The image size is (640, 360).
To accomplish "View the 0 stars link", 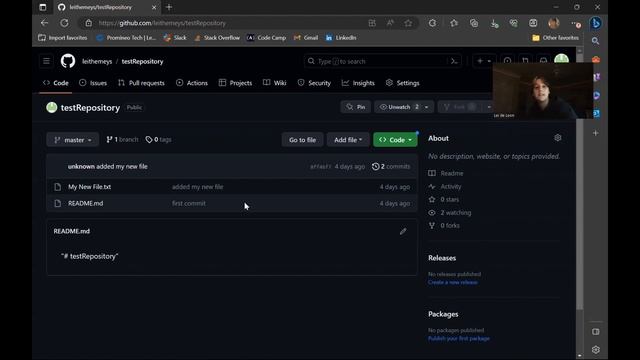I will click(x=444, y=200).
